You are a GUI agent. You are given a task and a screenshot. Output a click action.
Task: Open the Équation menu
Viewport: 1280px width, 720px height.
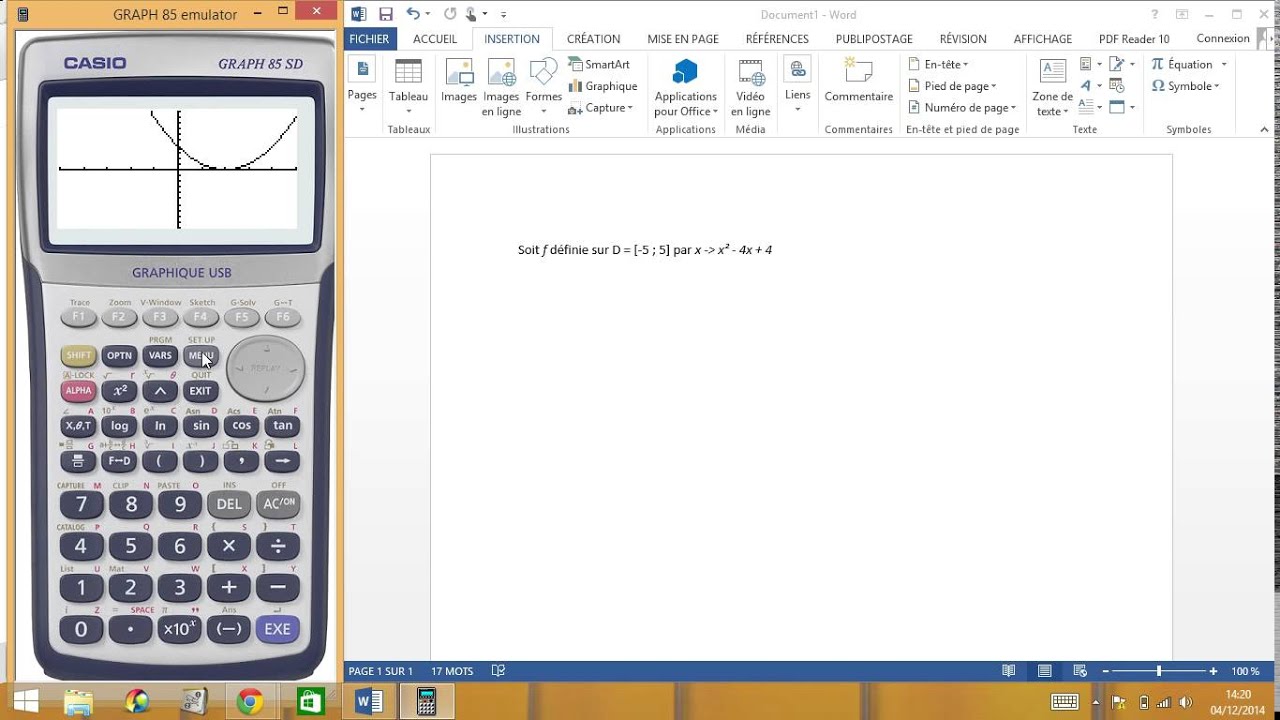click(x=1189, y=65)
